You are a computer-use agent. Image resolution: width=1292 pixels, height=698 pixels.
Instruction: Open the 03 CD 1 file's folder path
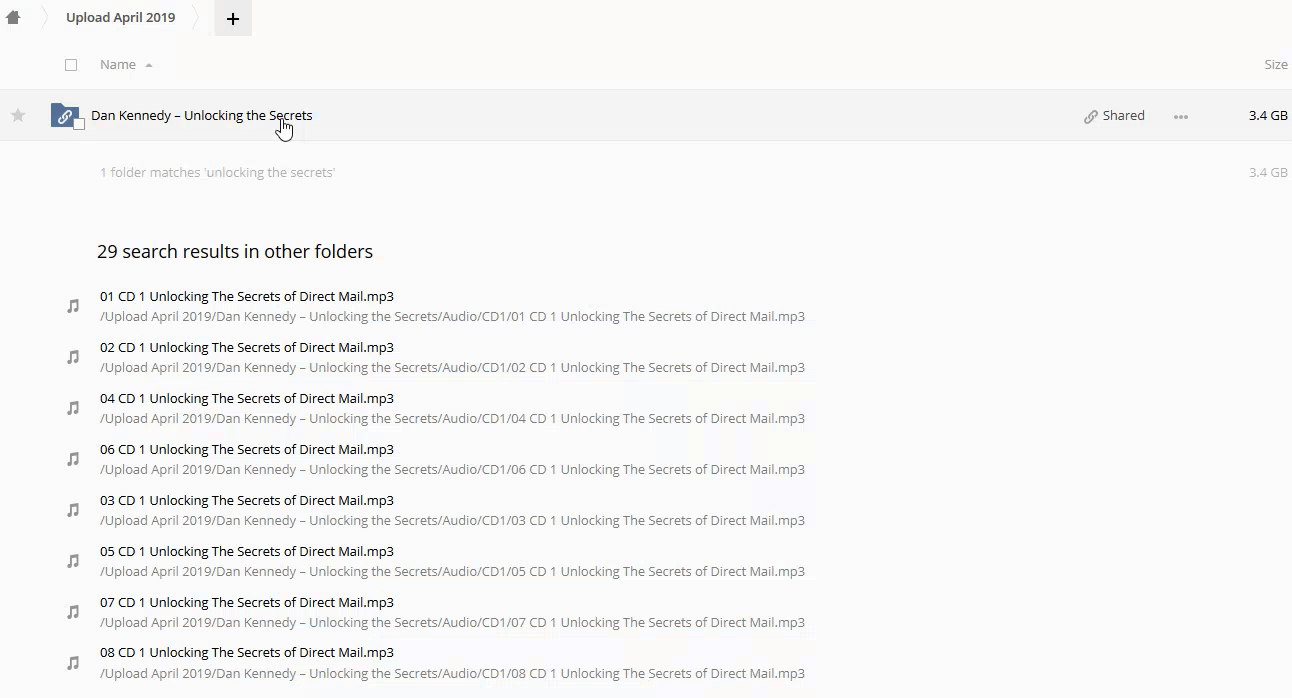coord(452,521)
